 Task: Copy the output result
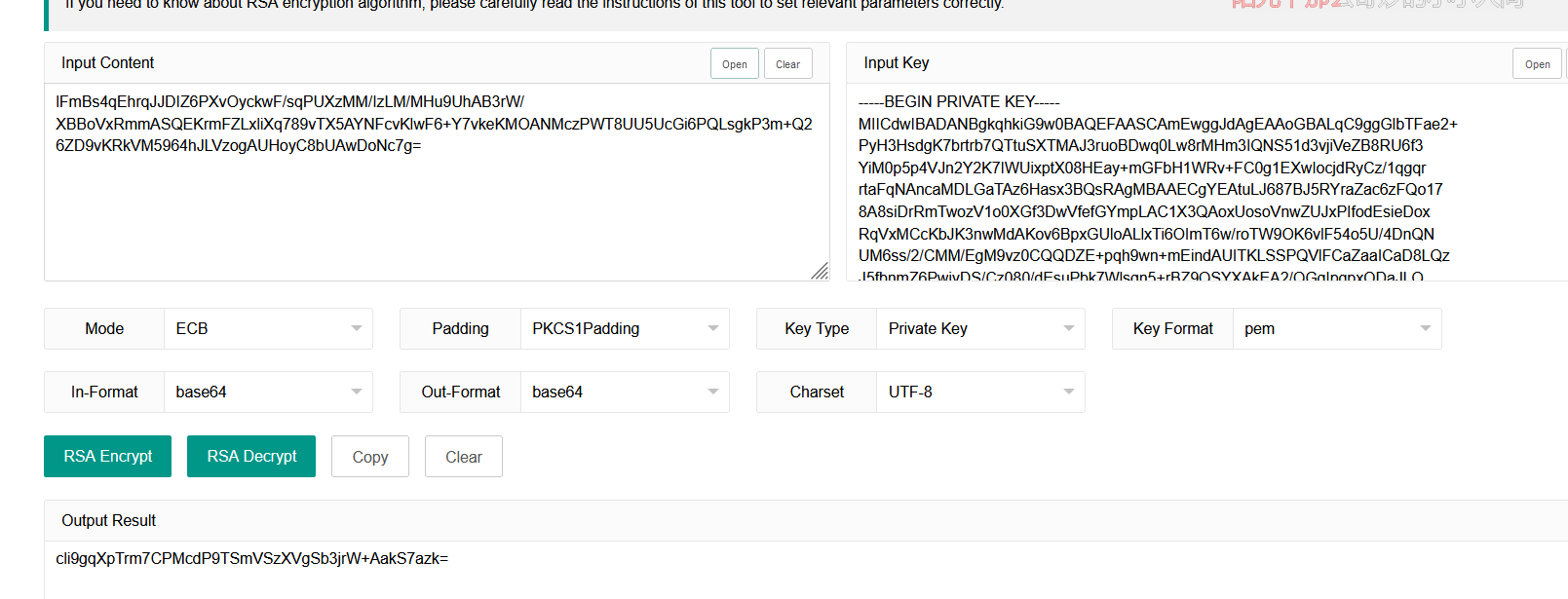point(370,456)
